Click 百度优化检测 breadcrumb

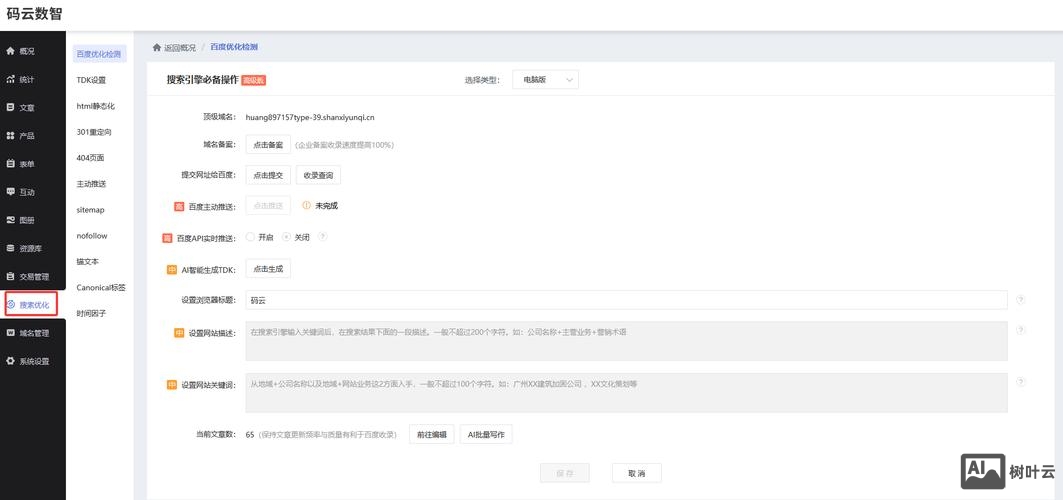tap(234, 47)
